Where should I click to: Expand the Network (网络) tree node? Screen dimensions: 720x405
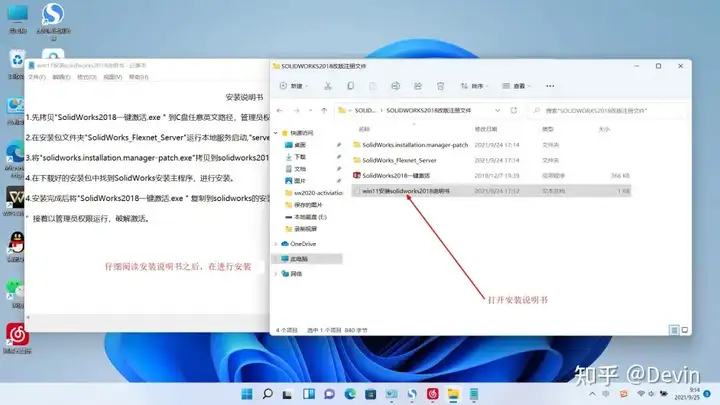pos(276,274)
